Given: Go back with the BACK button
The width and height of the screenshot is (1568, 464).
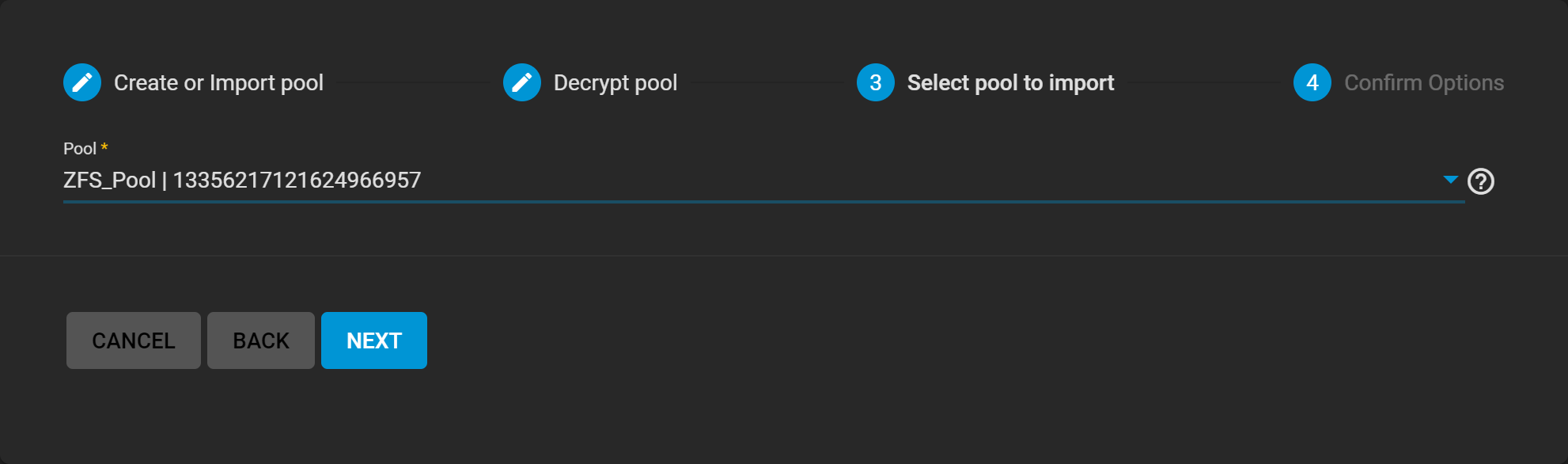Looking at the screenshot, I should 261,340.
